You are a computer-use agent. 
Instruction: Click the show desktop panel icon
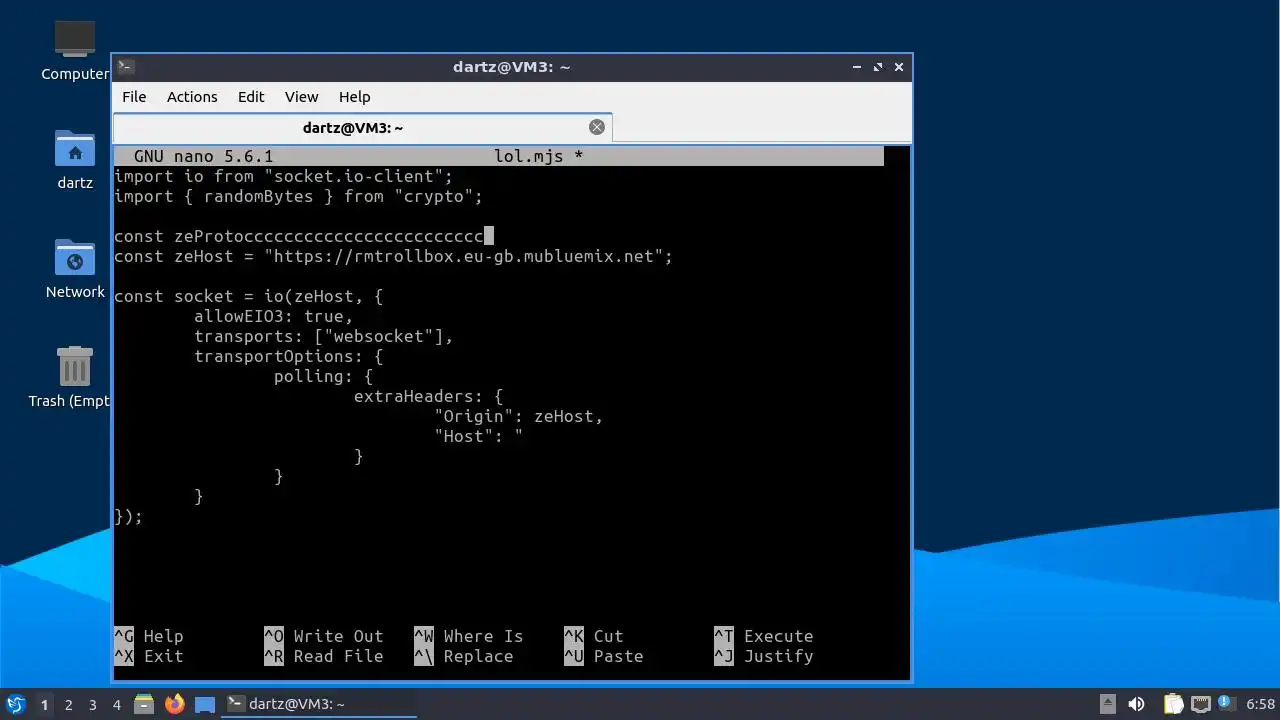(205, 704)
